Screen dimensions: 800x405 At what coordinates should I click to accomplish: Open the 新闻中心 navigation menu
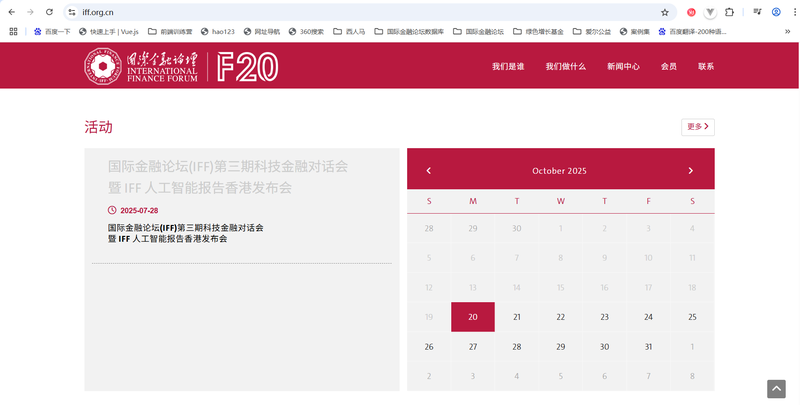(x=623, y=67)
